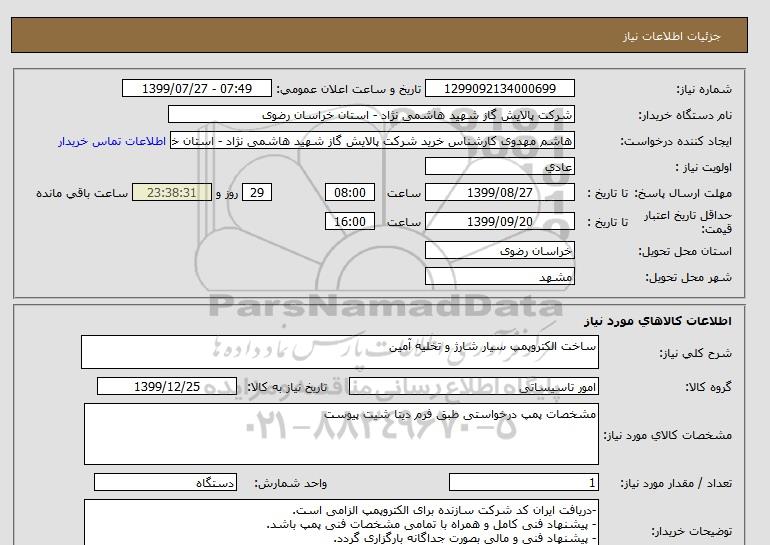
Task: Select the priority field showing عادی
Action: pos(499,166)
